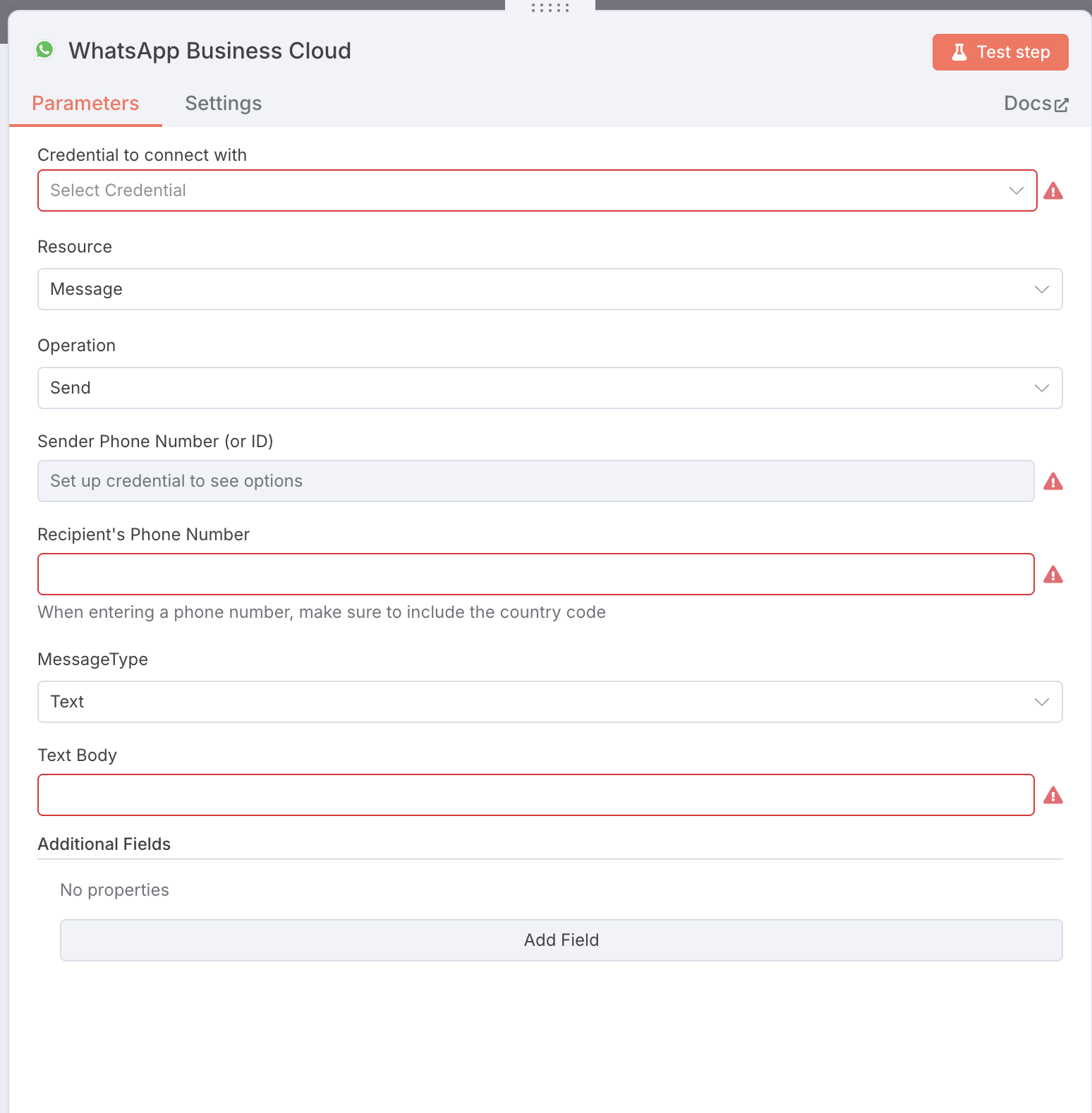Click the 'Operation' label
The image size is (1092, 1113).
(76, 346)
